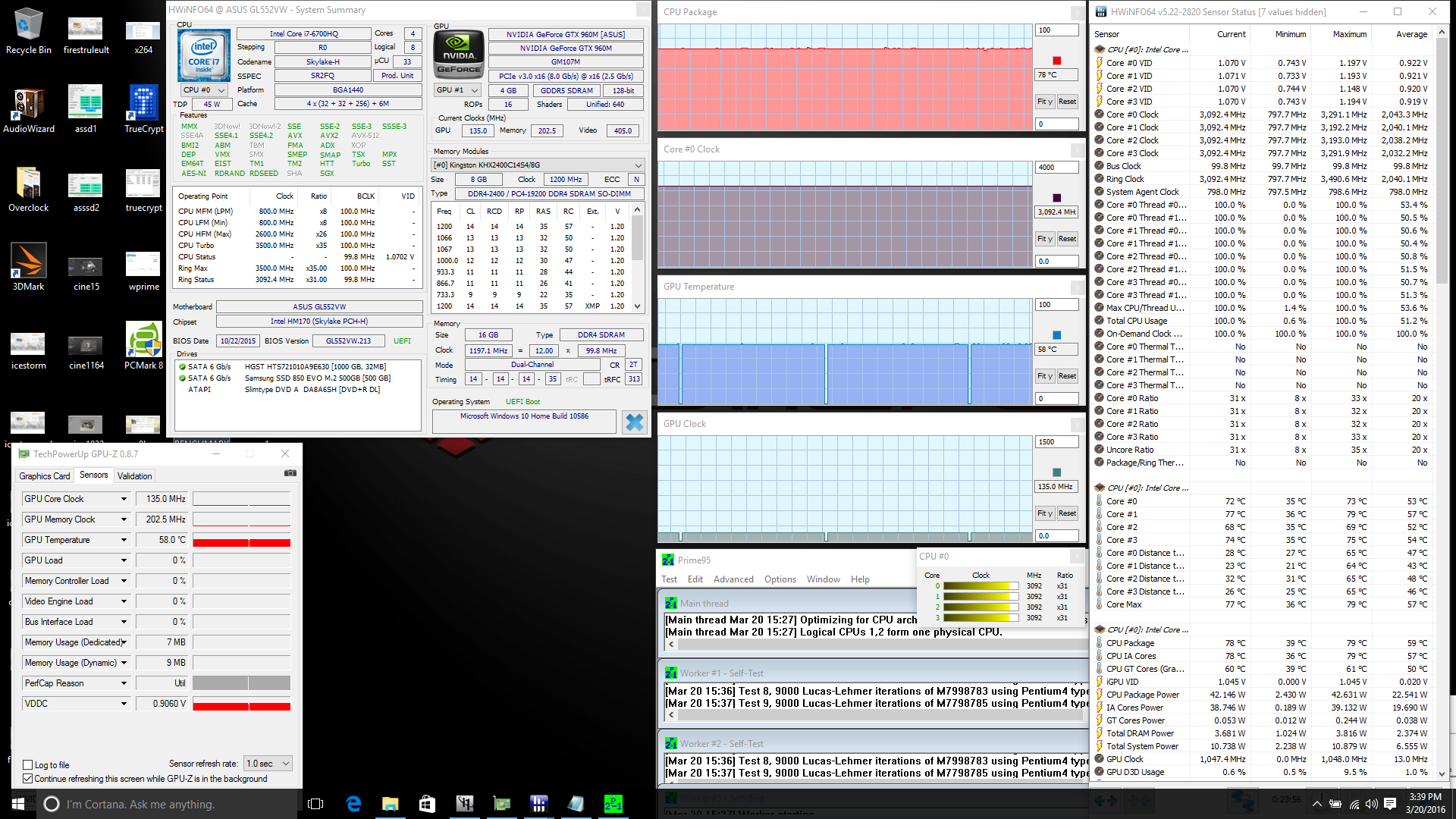Enable the Log to file checkbox

click(28, 765)
